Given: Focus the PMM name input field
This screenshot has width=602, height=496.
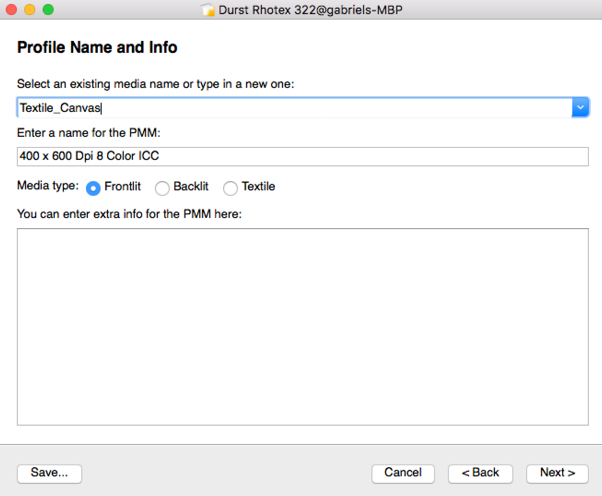Looking at the screenshot, I should click(303, 156).
